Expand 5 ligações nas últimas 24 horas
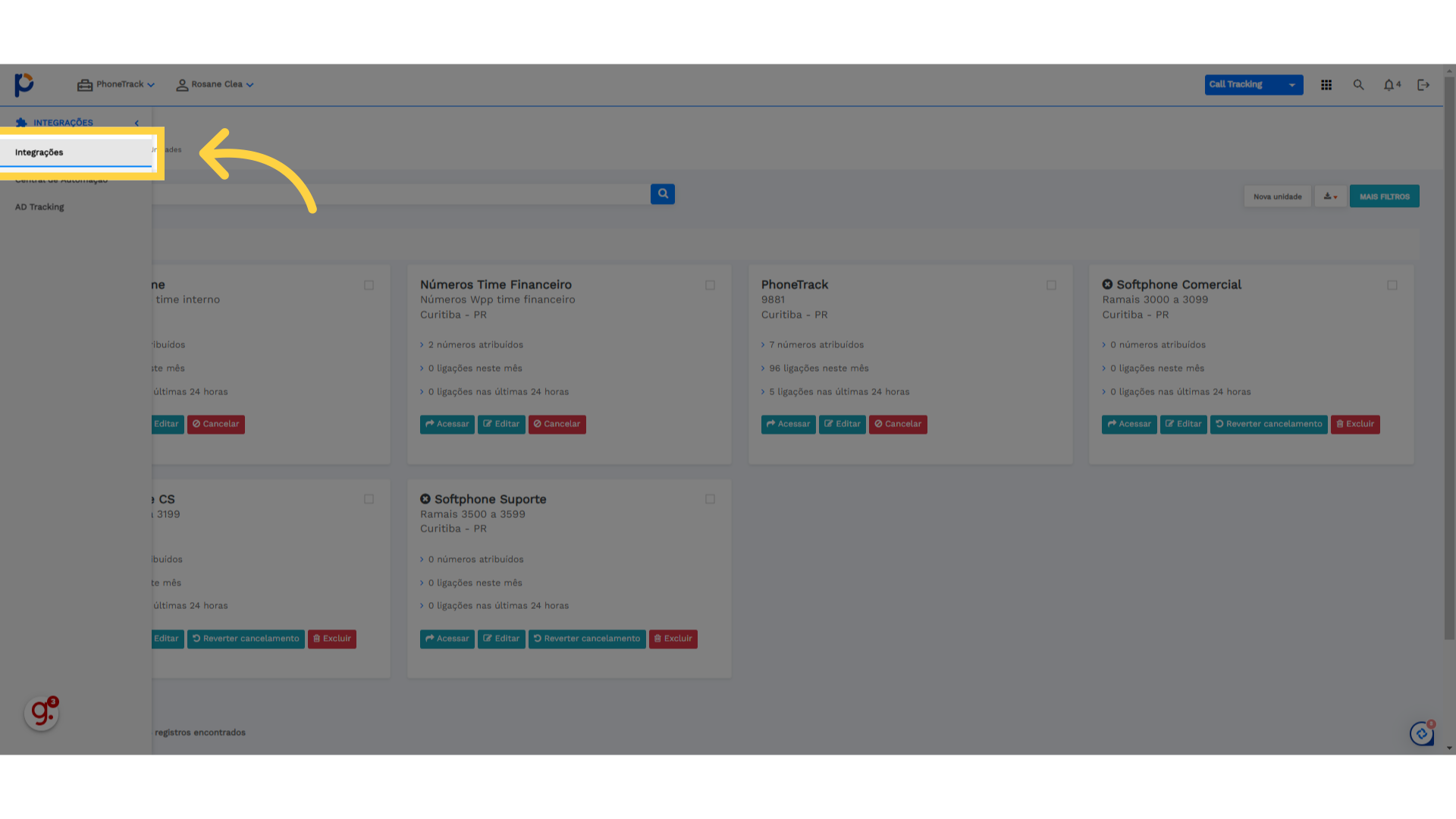1456x819 pixels. (x=836, y=392)
